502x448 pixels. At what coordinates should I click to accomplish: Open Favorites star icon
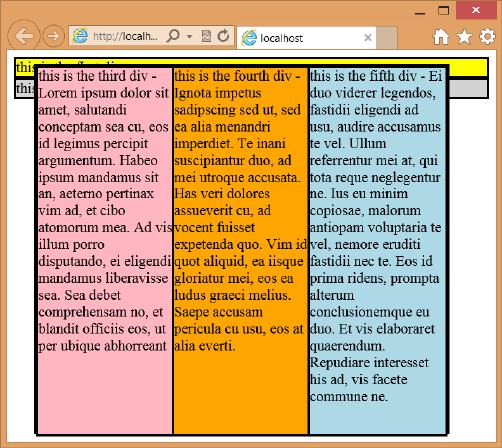(464, 37)
